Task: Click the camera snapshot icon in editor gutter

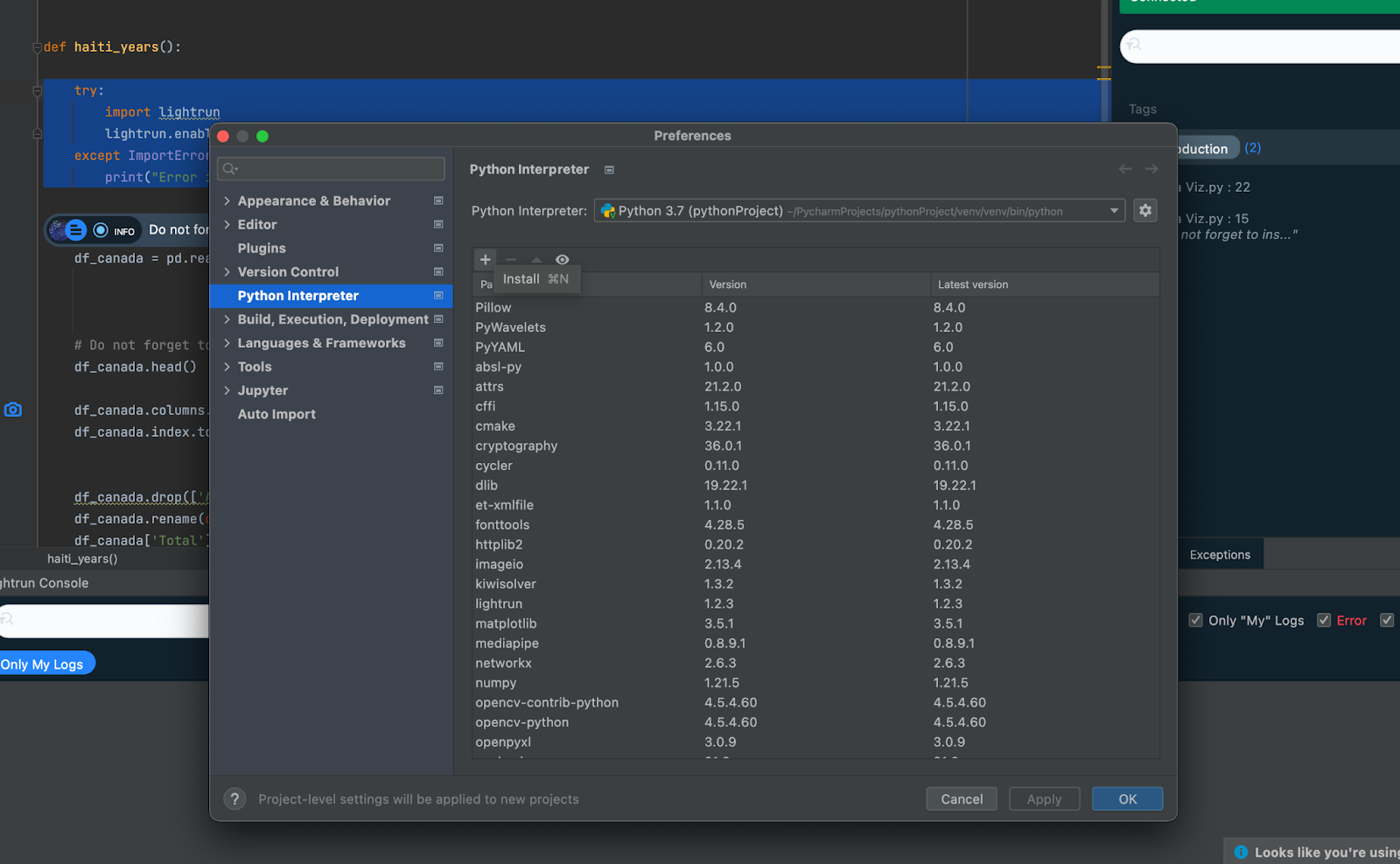Action: [x=13, y=410]
